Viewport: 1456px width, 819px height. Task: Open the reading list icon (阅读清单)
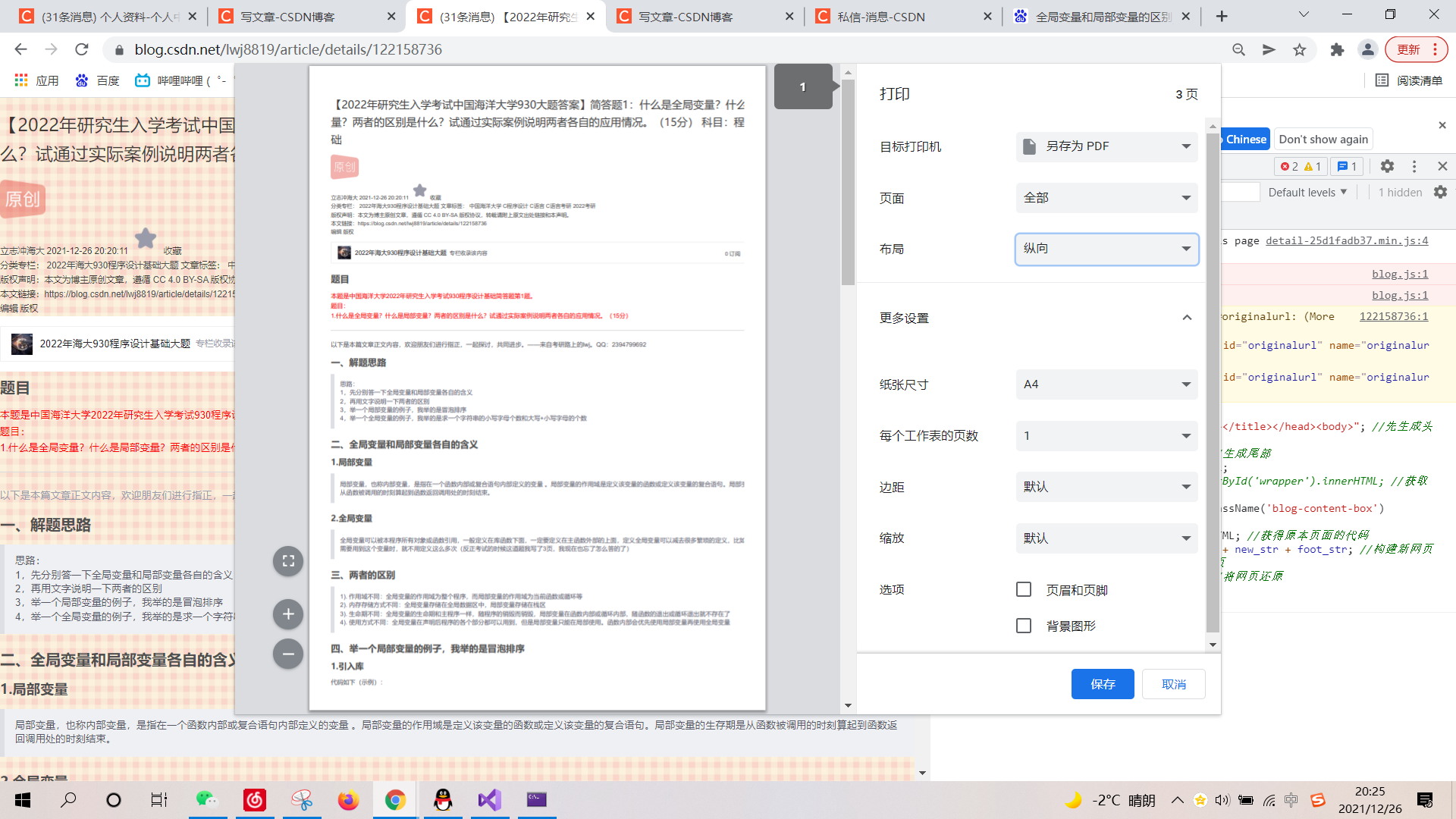tap(1382, 80)
